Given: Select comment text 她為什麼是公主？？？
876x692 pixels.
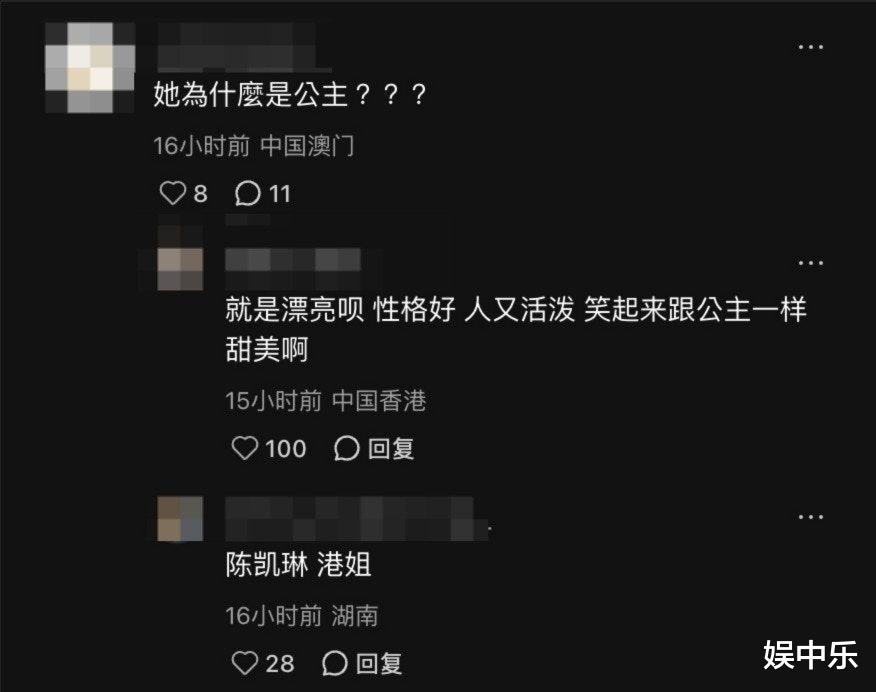Looking at the screenshot, I should (x=290, y=94).
